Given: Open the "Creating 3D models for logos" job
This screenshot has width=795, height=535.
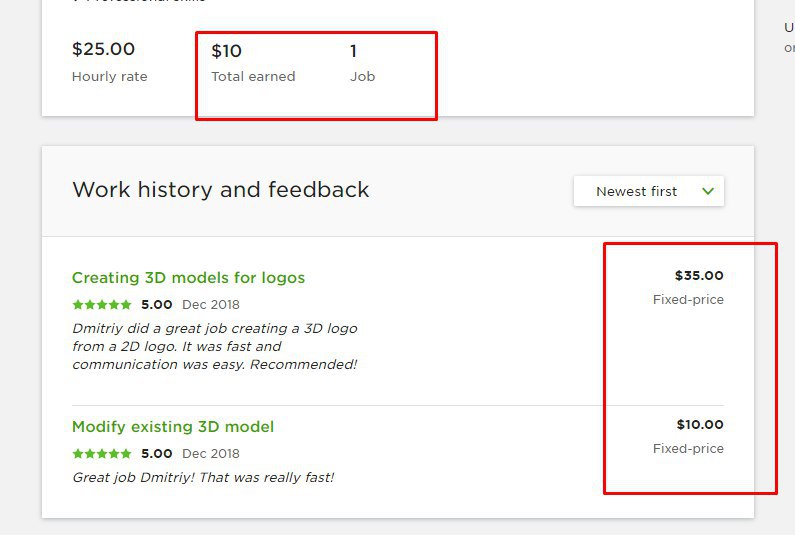Looking at the screenshot, I should pos(188,277).
